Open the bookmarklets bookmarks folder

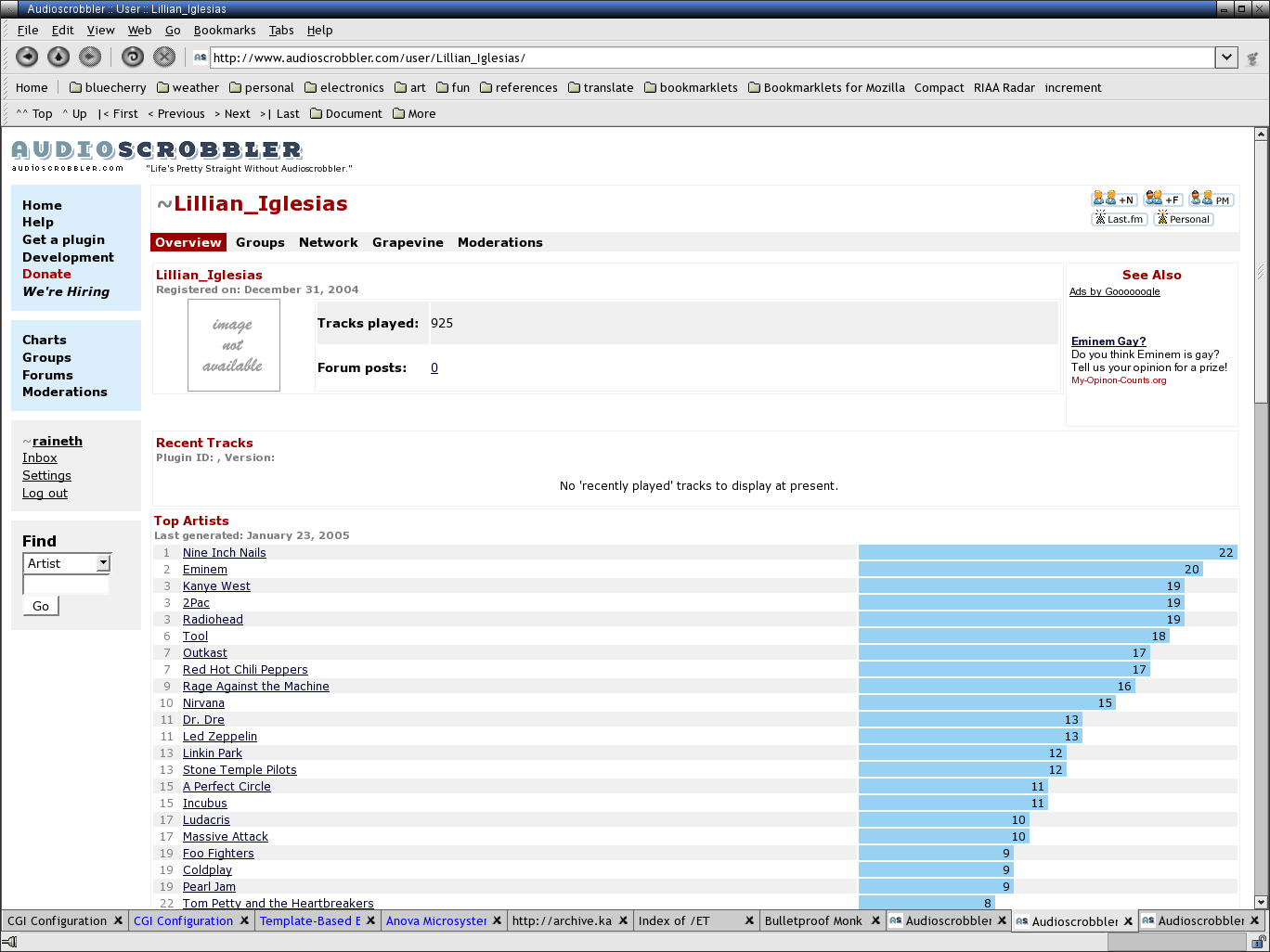(691, 88)
